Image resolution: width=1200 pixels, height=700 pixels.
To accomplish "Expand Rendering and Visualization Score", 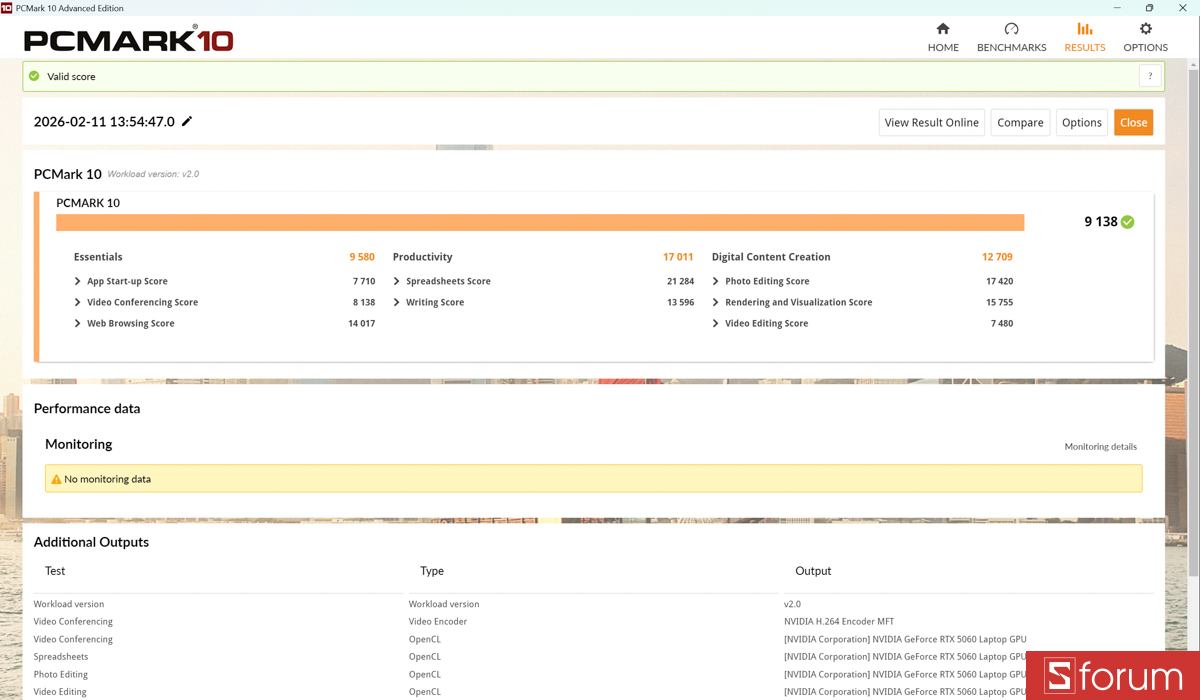I will click(716, 303).
